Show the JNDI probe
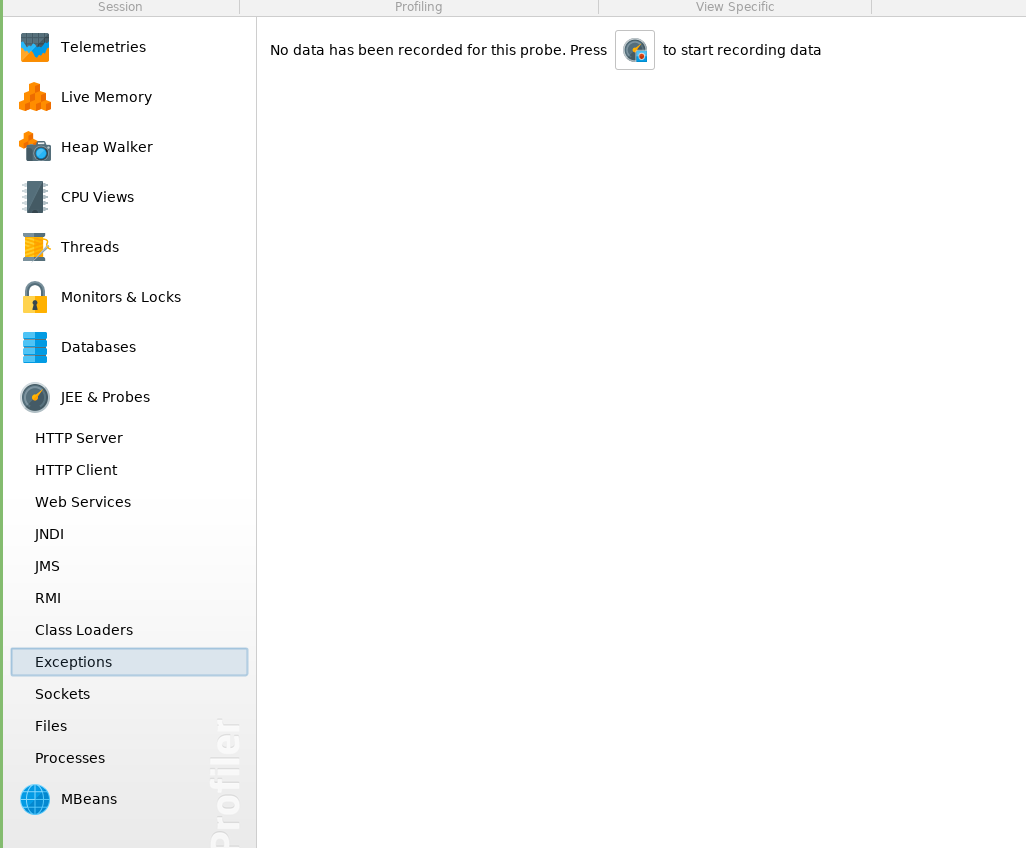Screen dimensions: 1026x848 pos(49,534)
